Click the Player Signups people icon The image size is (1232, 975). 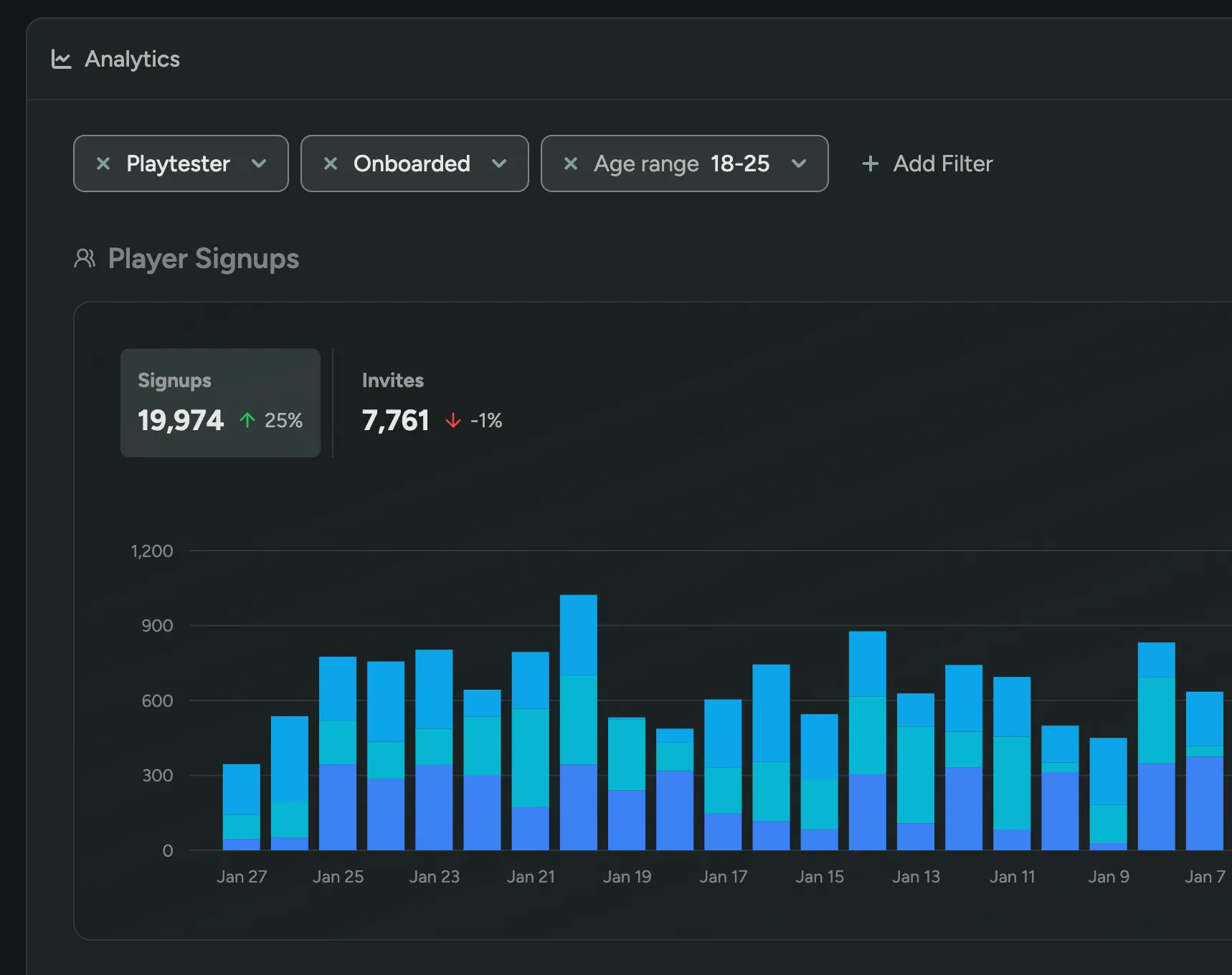[x=85, y=260]
